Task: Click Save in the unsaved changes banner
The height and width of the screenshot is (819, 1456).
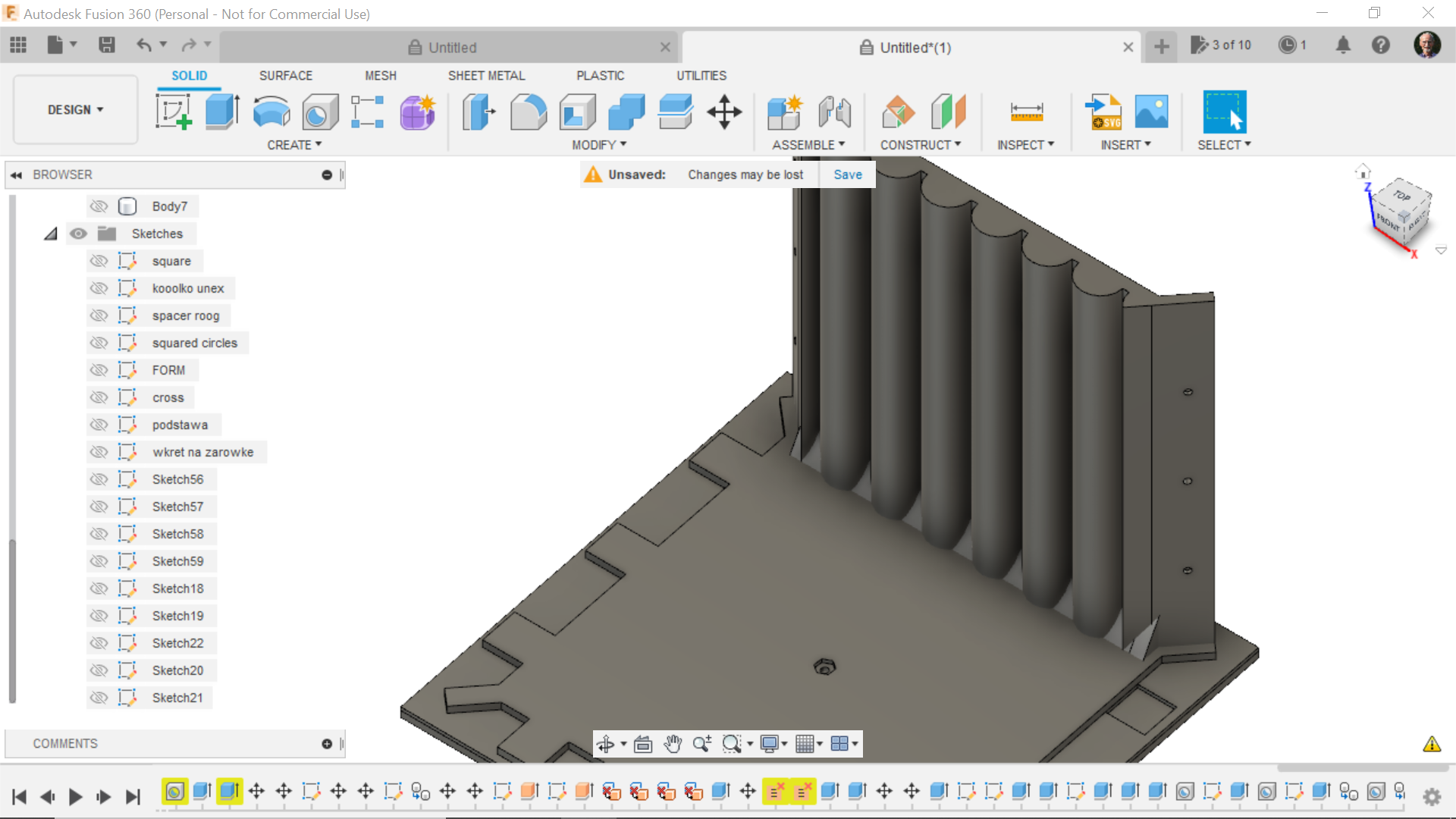Action: point(847,174)
